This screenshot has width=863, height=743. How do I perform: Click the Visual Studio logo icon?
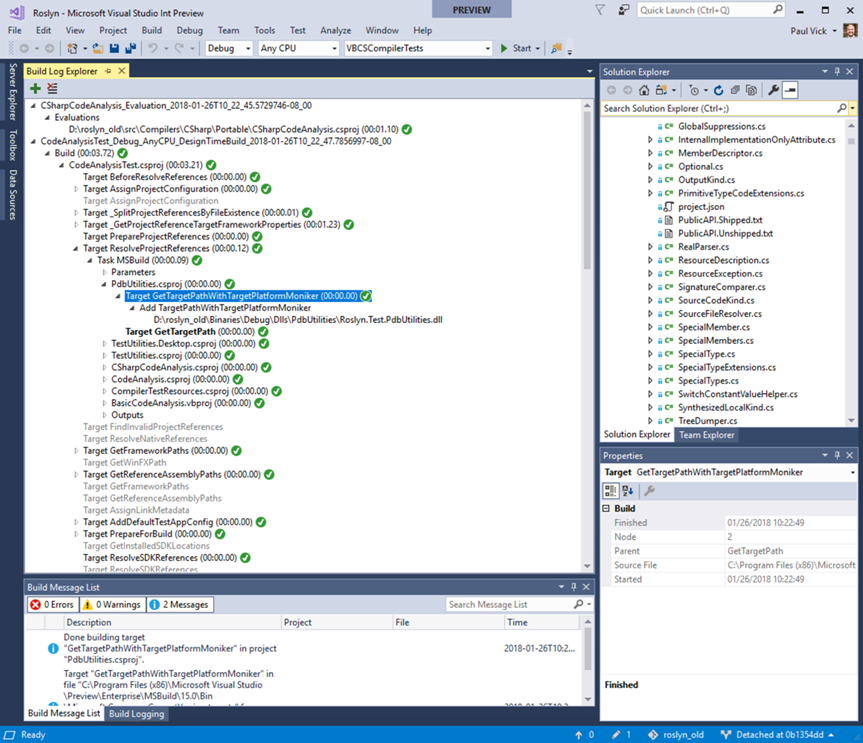(17, 12)
